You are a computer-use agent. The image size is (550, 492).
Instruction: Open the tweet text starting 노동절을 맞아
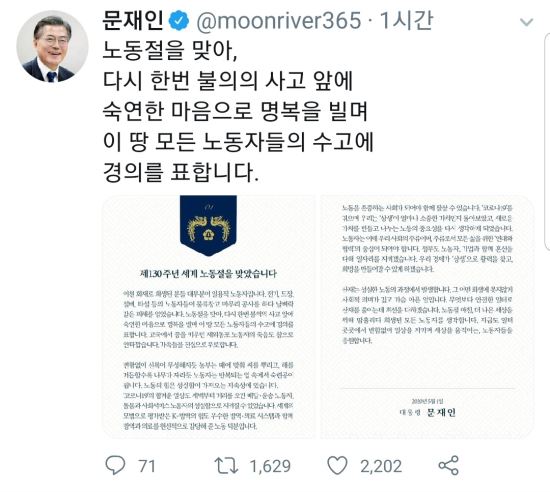click(x=239, y=111)
